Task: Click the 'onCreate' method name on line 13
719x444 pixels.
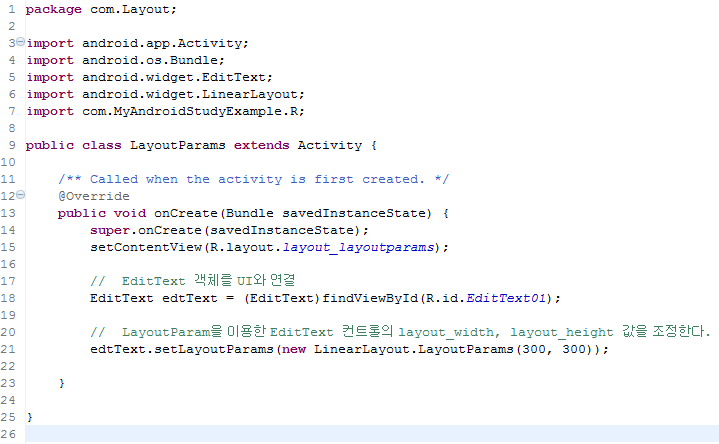Action: point(185,213)
